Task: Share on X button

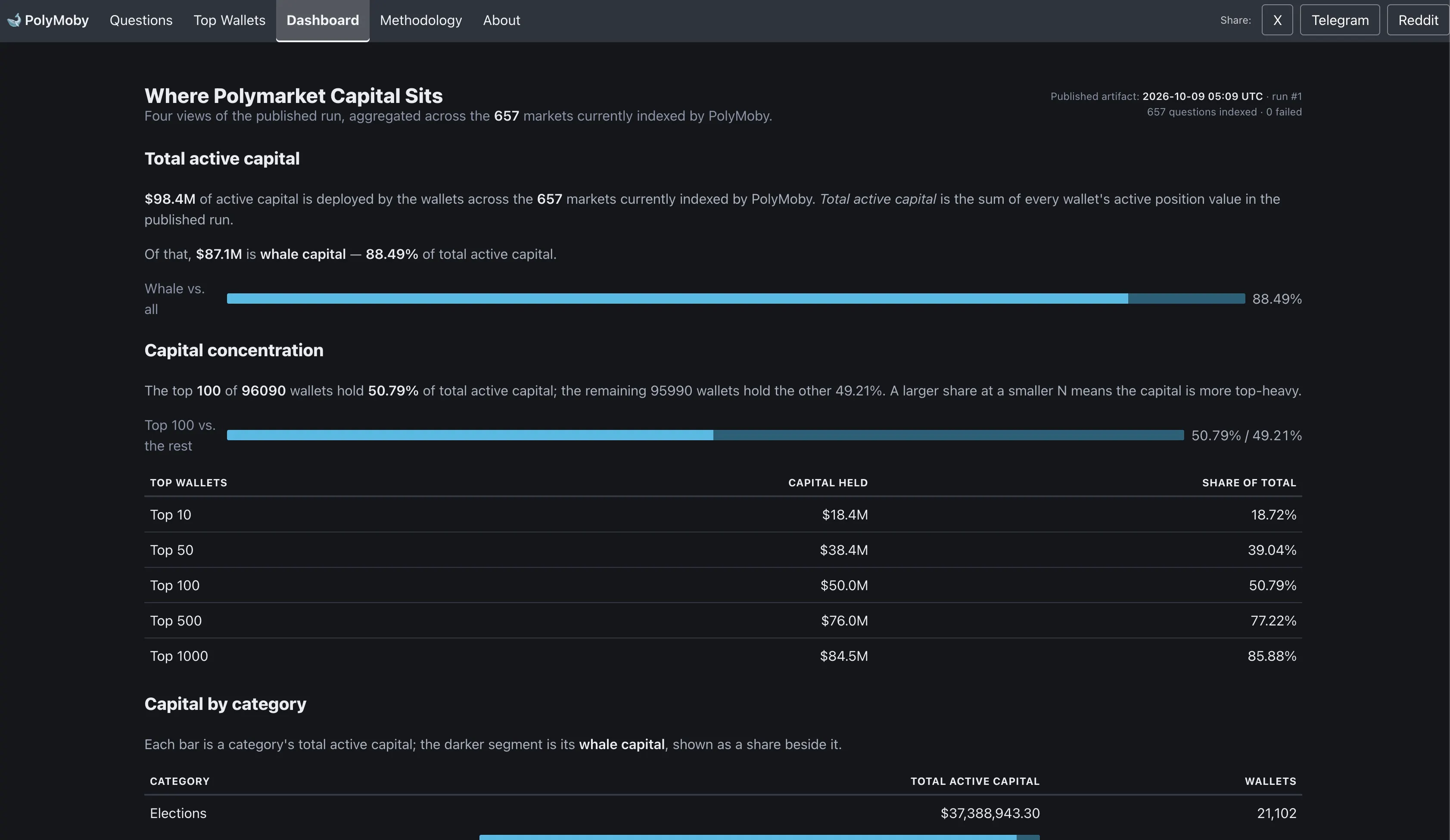Action: tap(1277, 20)
